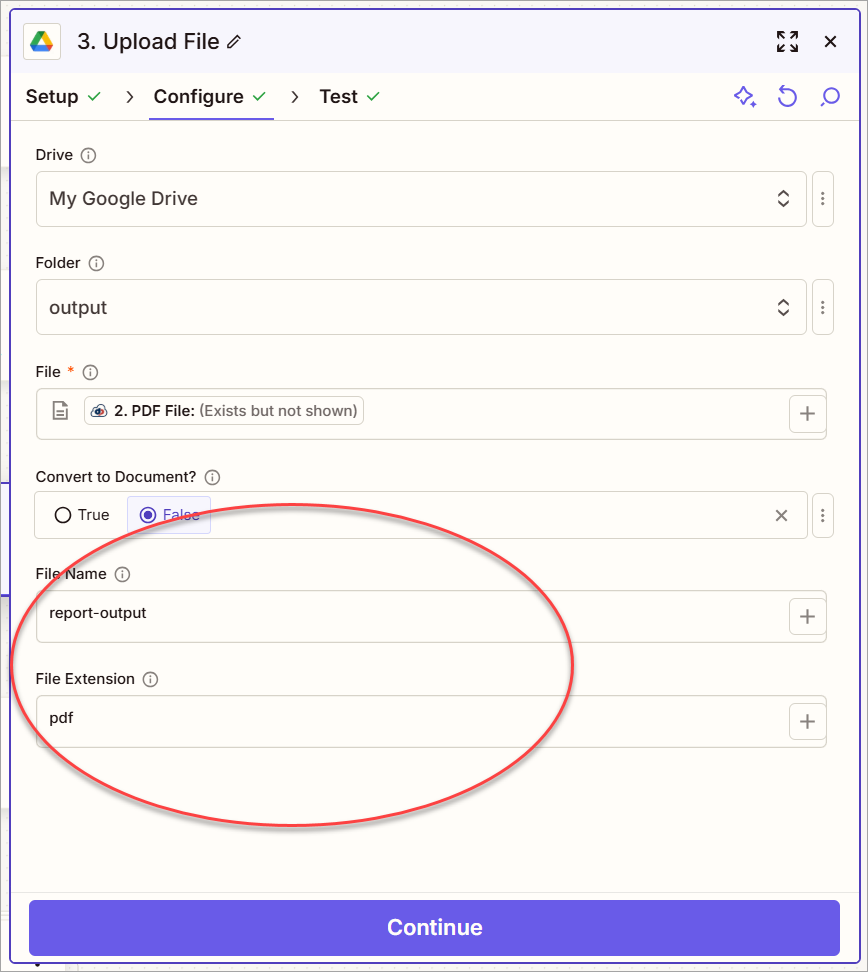
Task: Expand the panel to full screen
Action: point(787,41)
